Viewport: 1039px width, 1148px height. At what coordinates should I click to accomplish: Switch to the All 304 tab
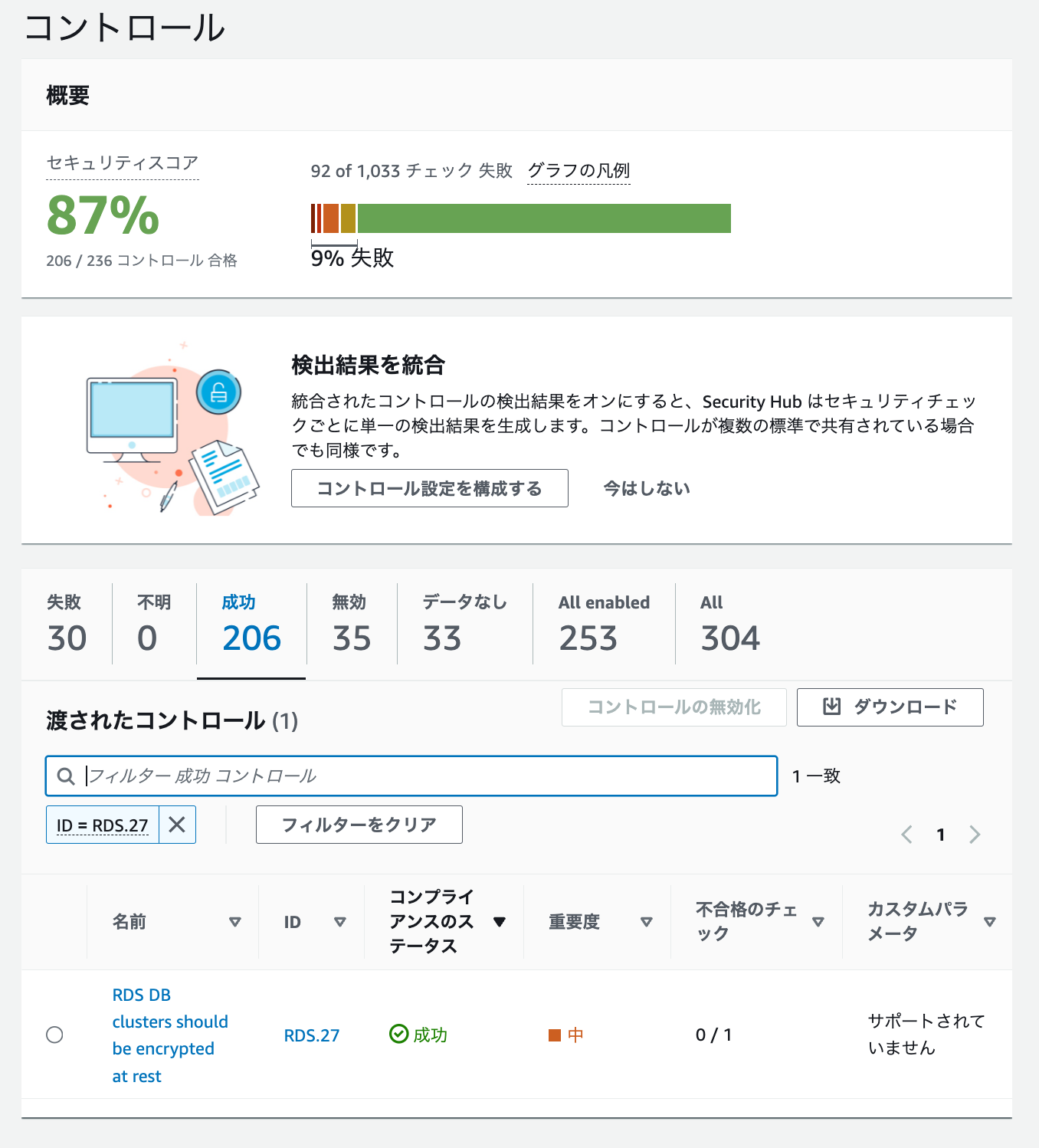tap(729, 622)
